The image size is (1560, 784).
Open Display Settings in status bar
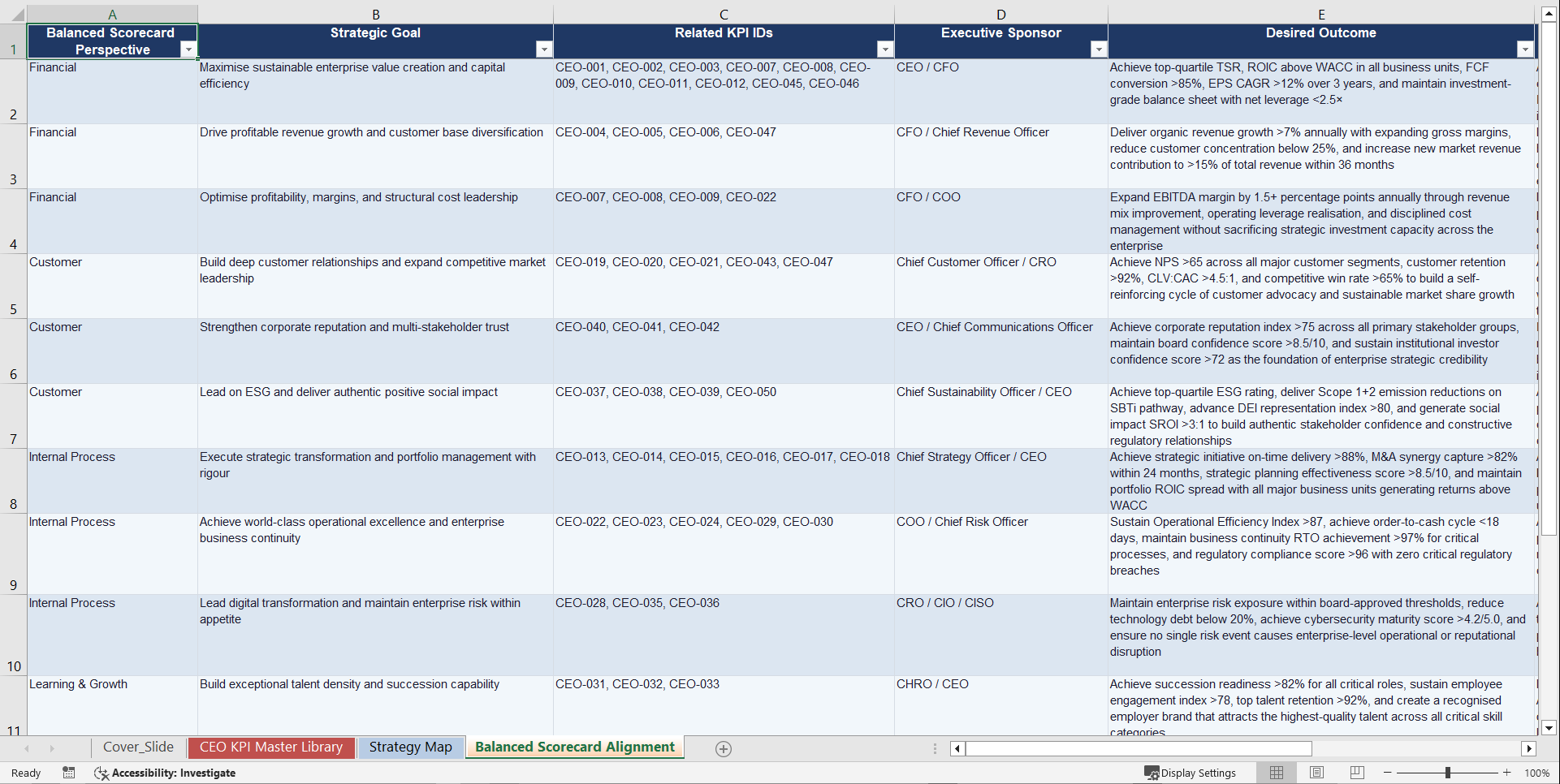[x=1191, y=773]
